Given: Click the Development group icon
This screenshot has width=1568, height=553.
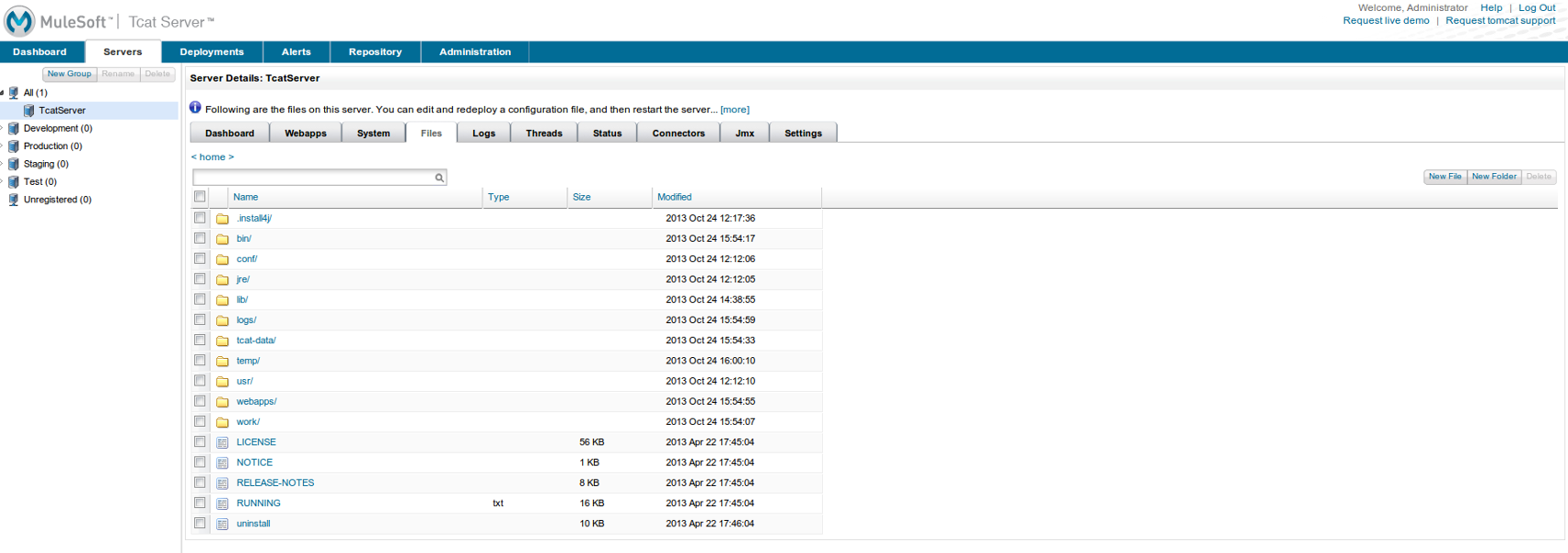Looking at the screenshot, I should click(14, 128).
